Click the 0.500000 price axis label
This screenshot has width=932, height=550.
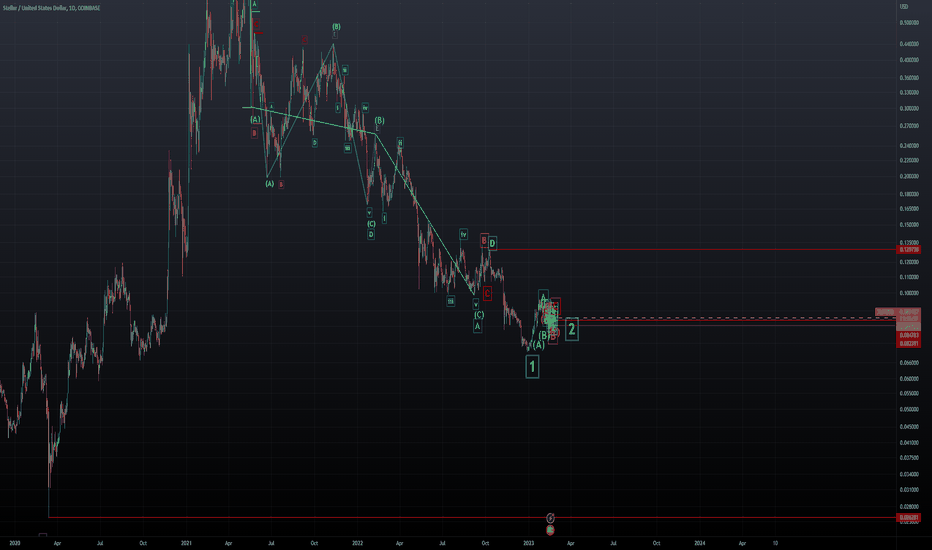coord(909,23)
